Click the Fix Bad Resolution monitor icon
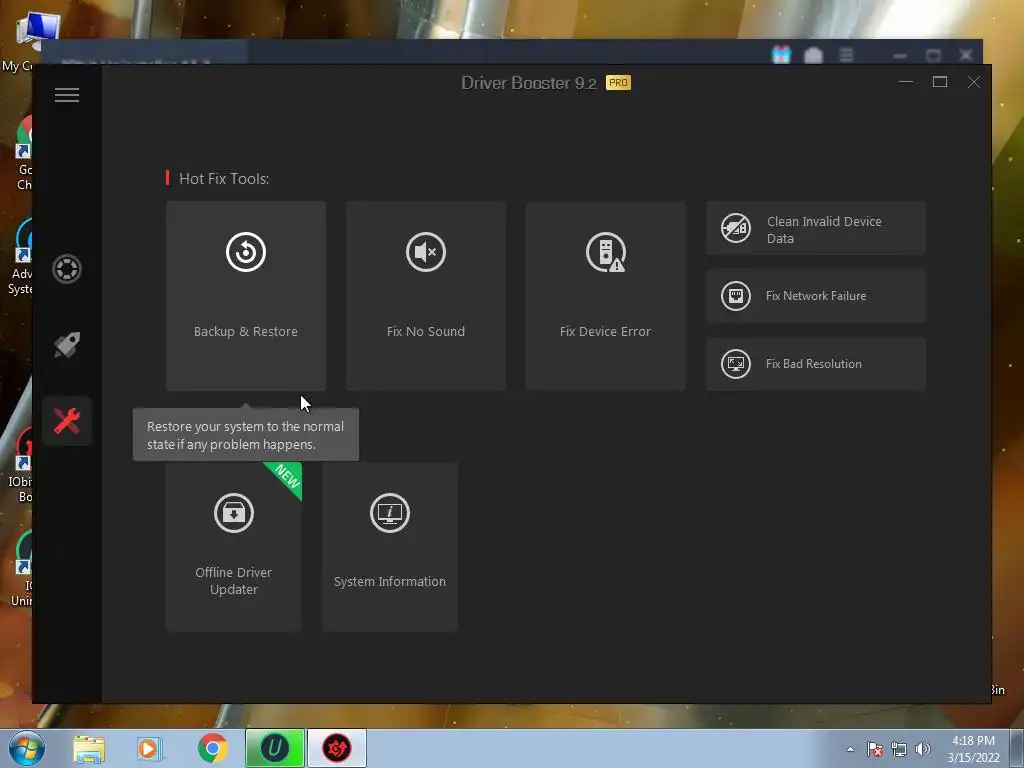Image resolution: width=1024 pixels, height=768 pixels. pyautogui.click(x=735, y=364)
